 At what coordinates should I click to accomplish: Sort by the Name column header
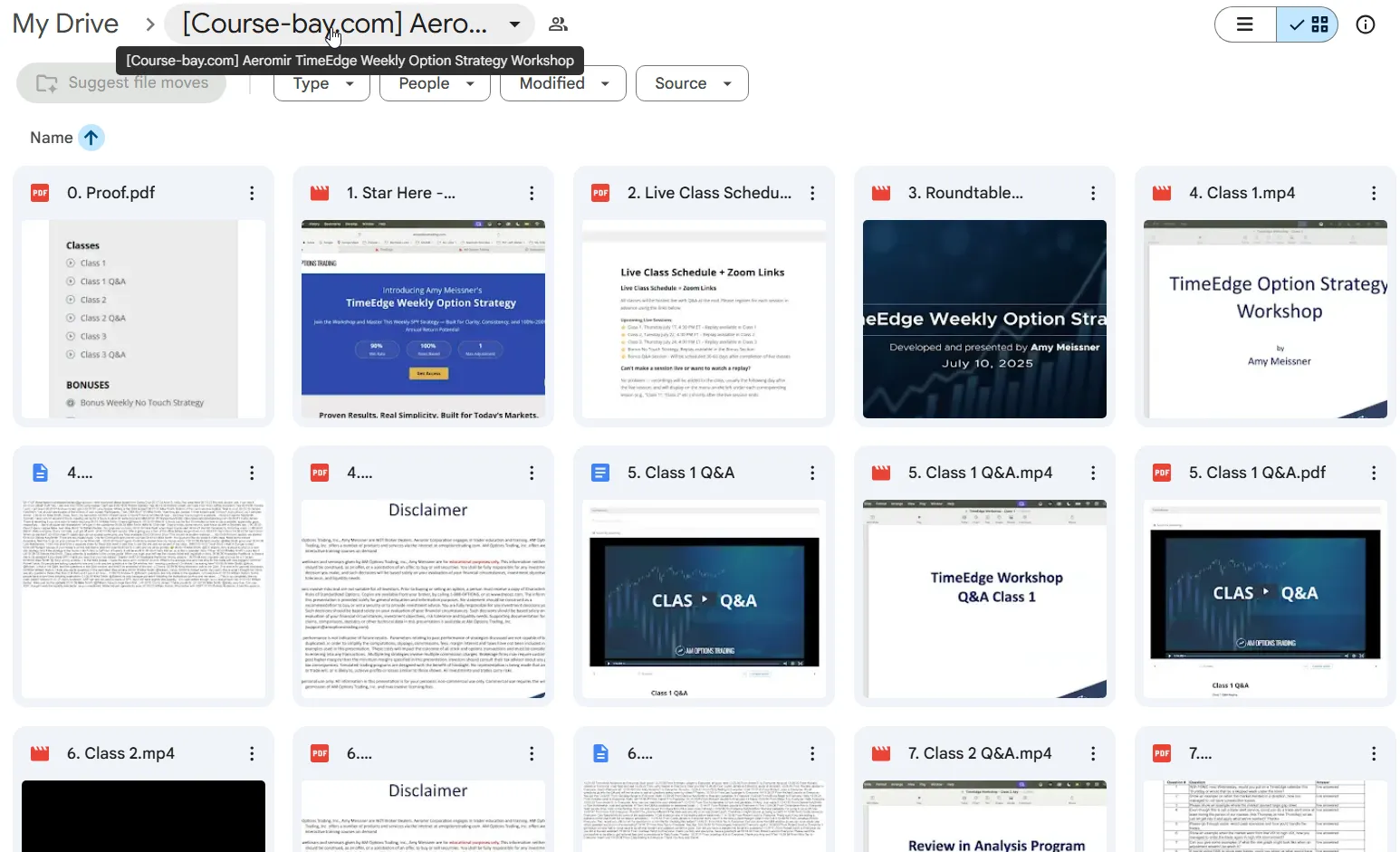52,138
